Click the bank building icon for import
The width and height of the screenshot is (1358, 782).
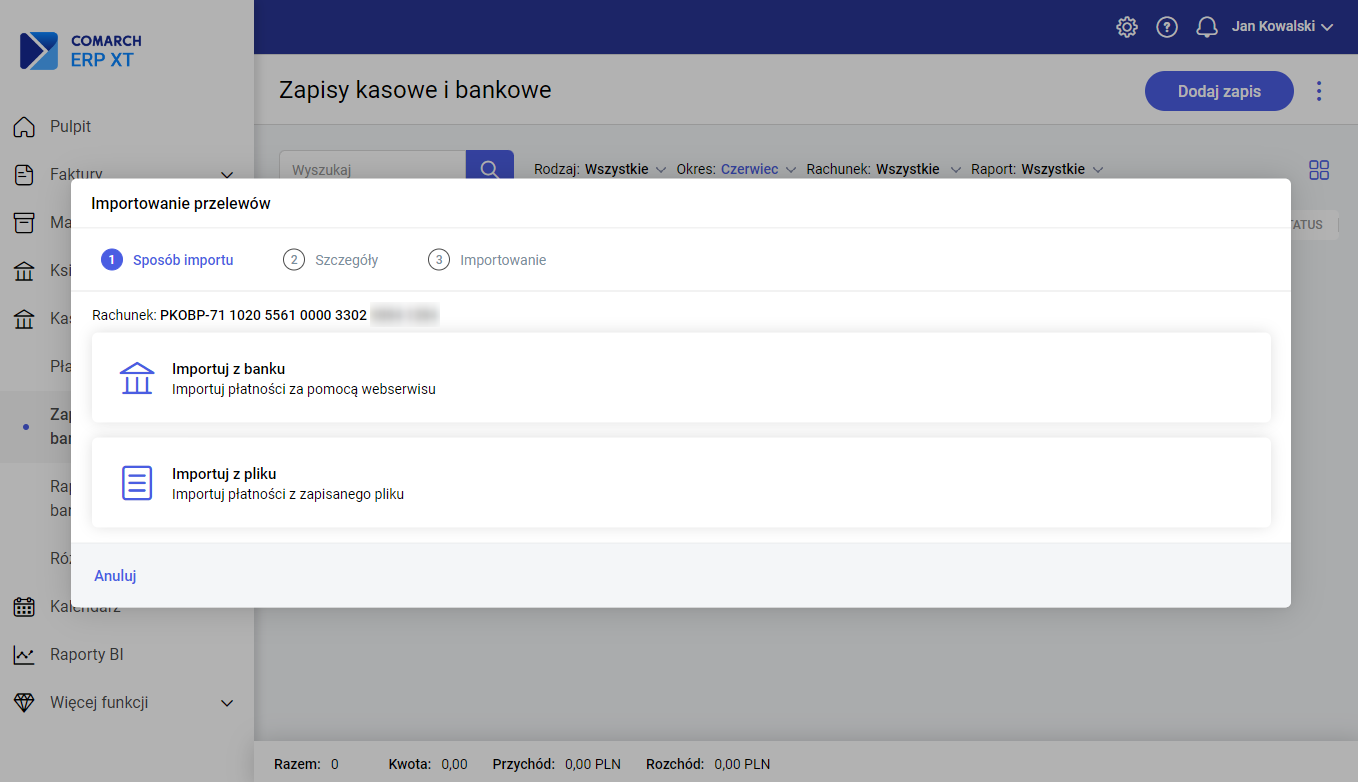click(137, 378)
